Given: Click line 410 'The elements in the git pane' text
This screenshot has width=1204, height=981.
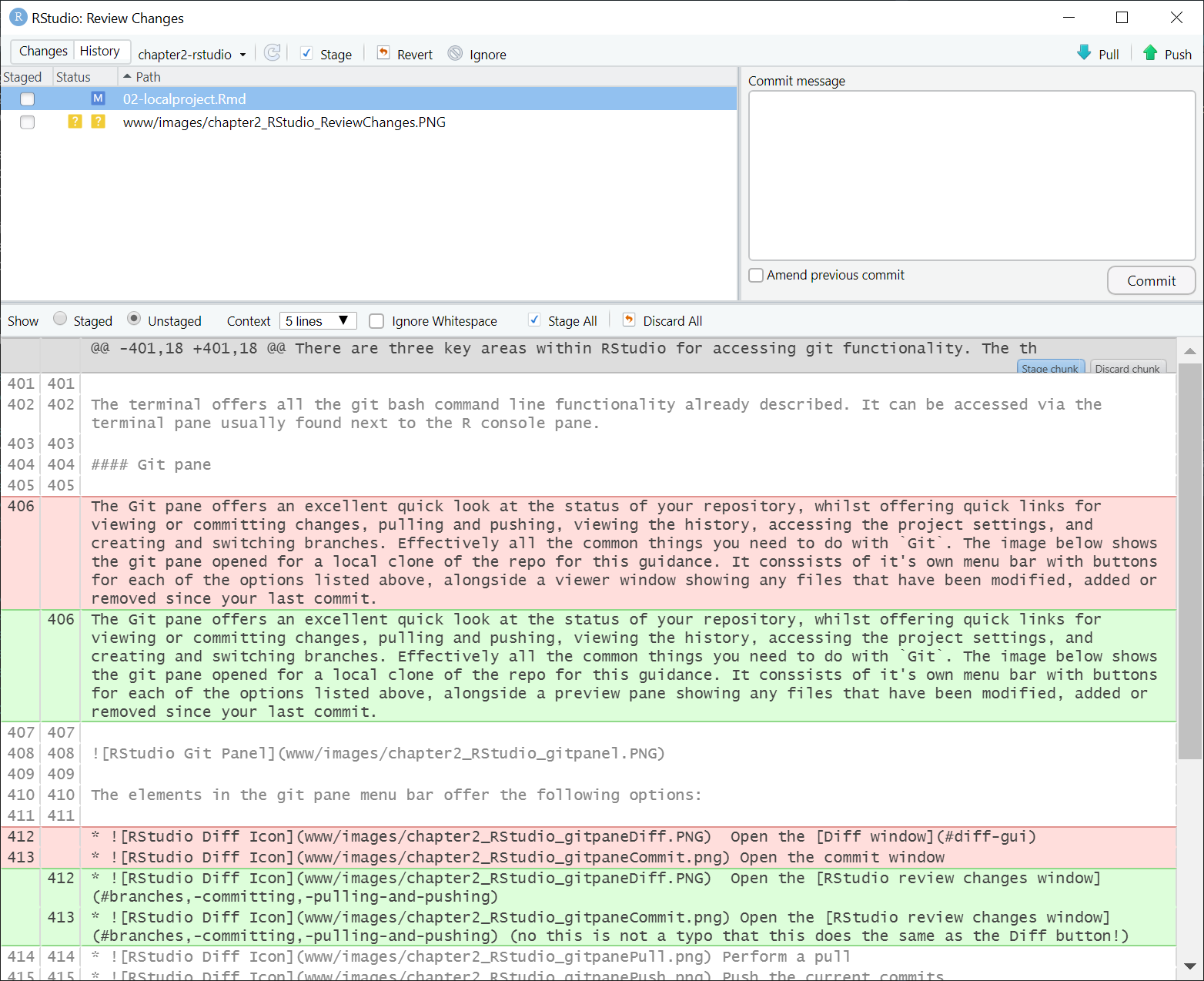Looking at the screenshot, I should pos(396,795).
